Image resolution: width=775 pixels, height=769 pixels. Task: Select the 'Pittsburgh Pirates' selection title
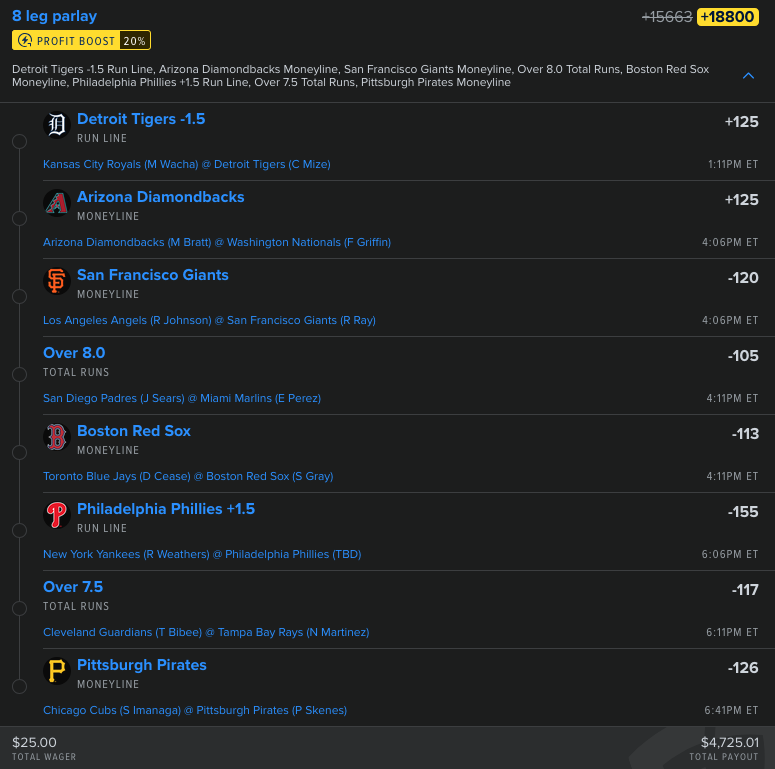142,665
